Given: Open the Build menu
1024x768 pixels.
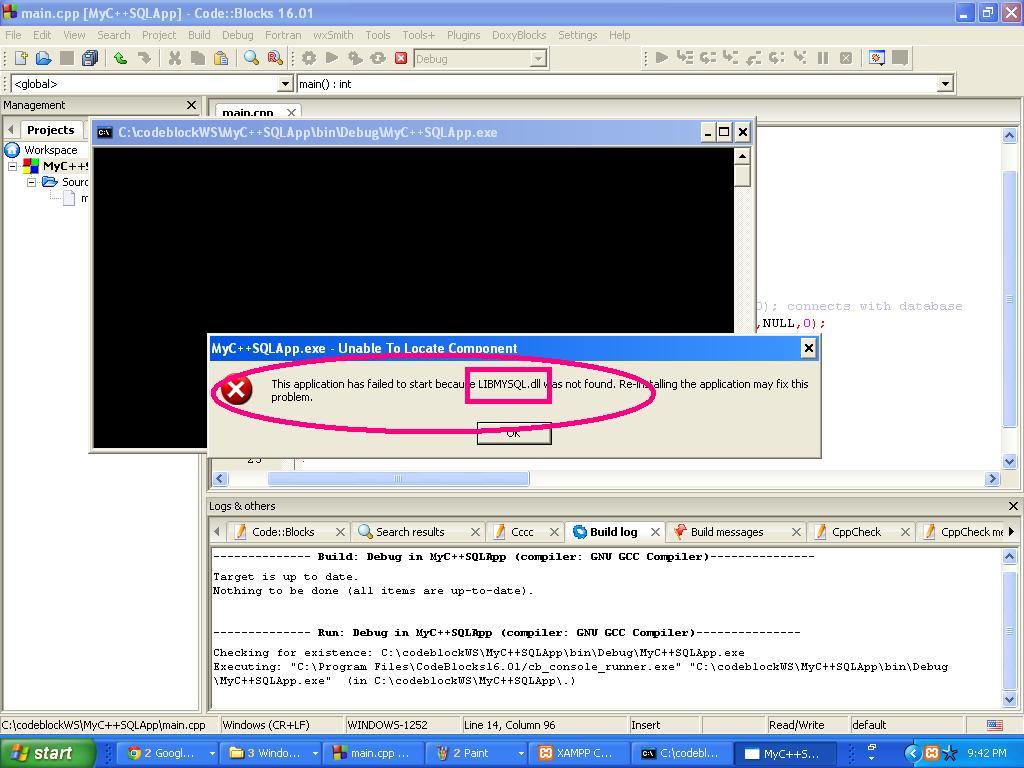Looking at the screenshot, I should point(199,34).
